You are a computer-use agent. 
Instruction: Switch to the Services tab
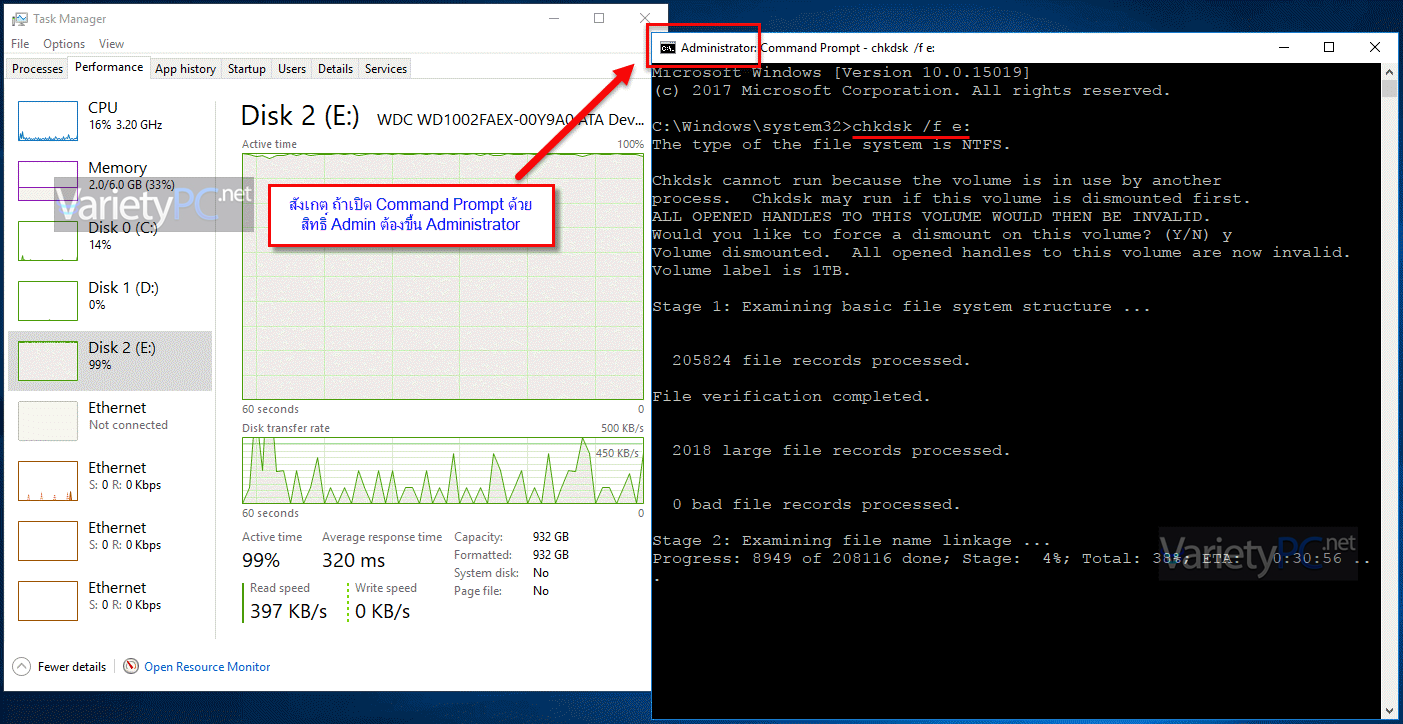click(x=386, y=69)
